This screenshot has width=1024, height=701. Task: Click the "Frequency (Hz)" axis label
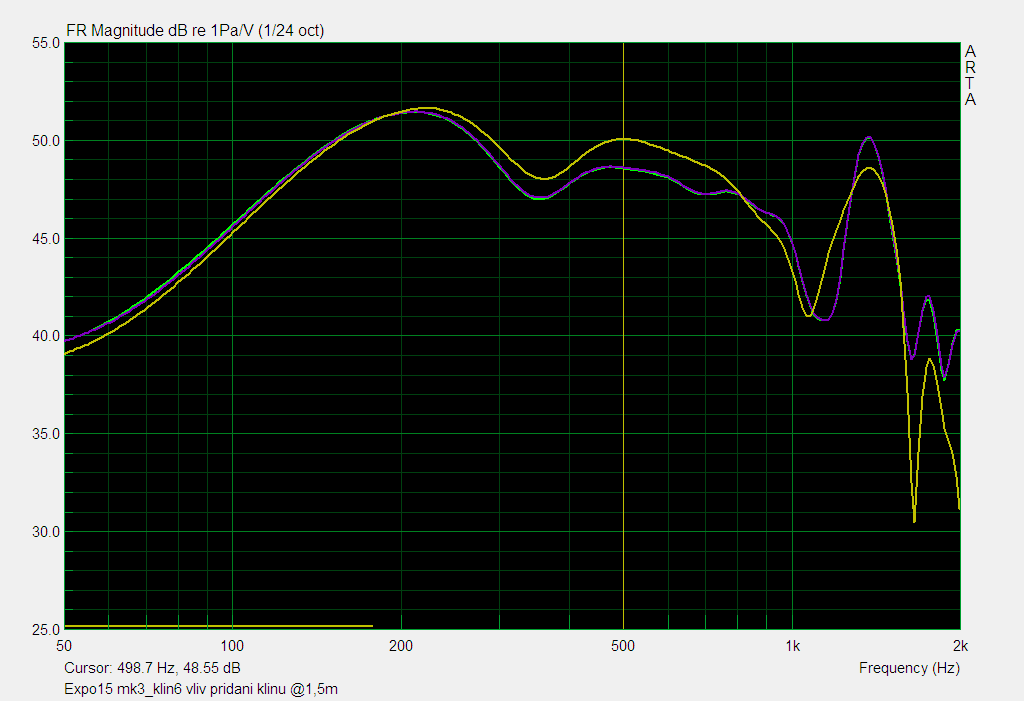tap(909, 668)
